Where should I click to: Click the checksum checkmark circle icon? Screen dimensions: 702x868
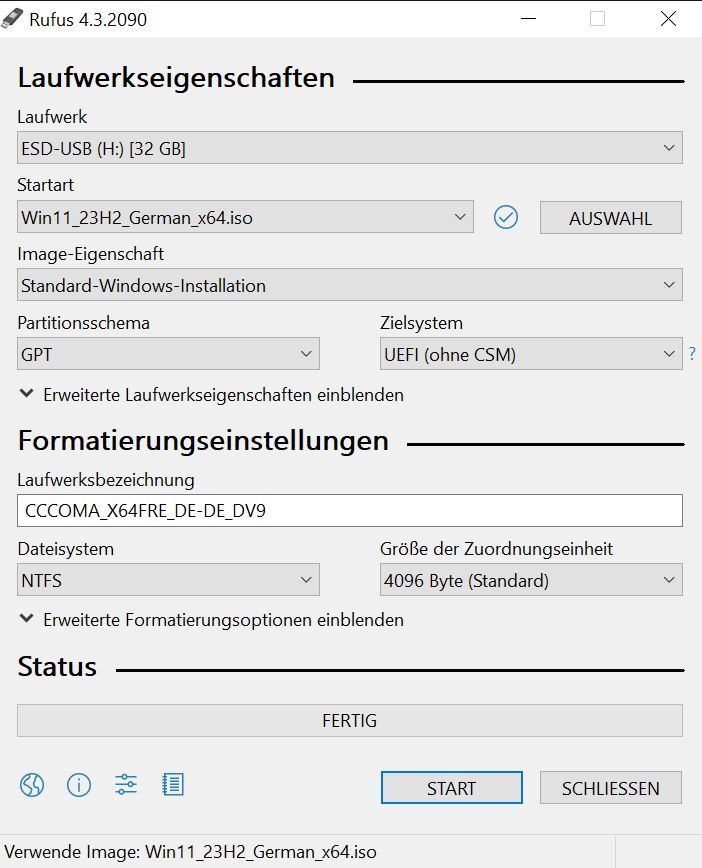505,217
